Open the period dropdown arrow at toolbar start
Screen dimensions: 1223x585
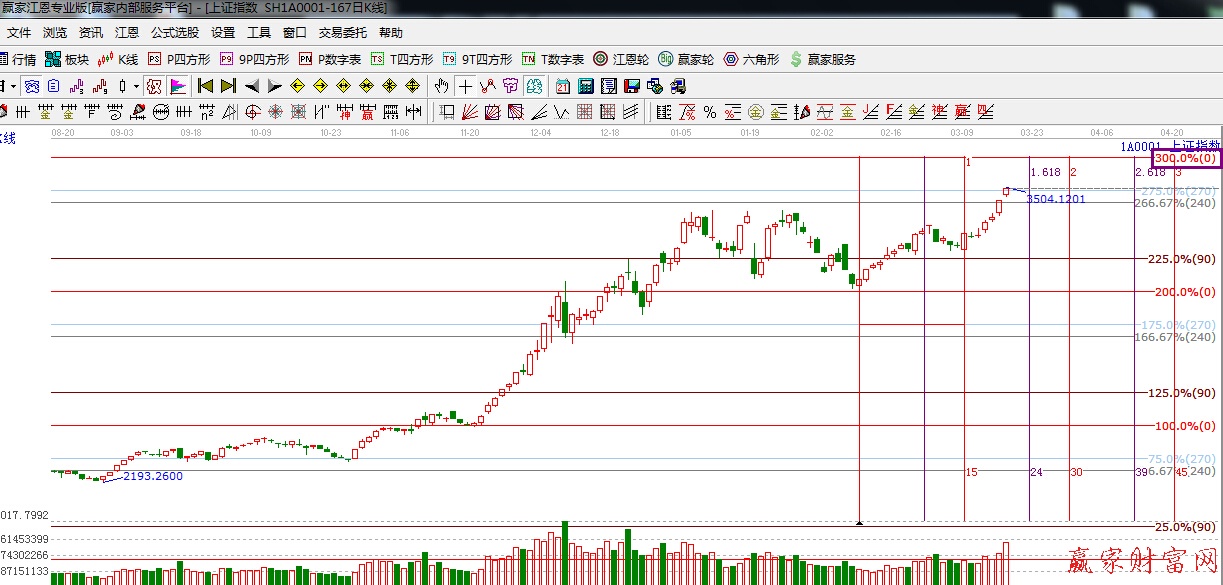tap(12, 86)
